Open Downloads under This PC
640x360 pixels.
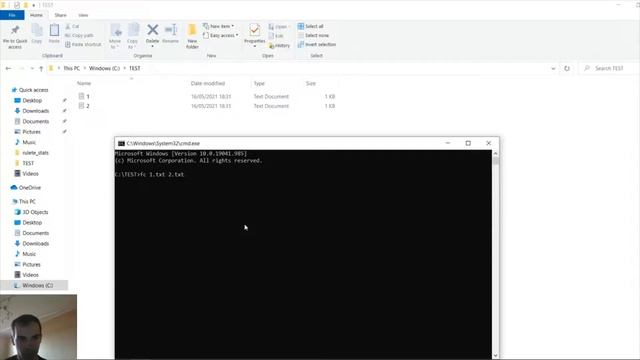click(36, 244)
